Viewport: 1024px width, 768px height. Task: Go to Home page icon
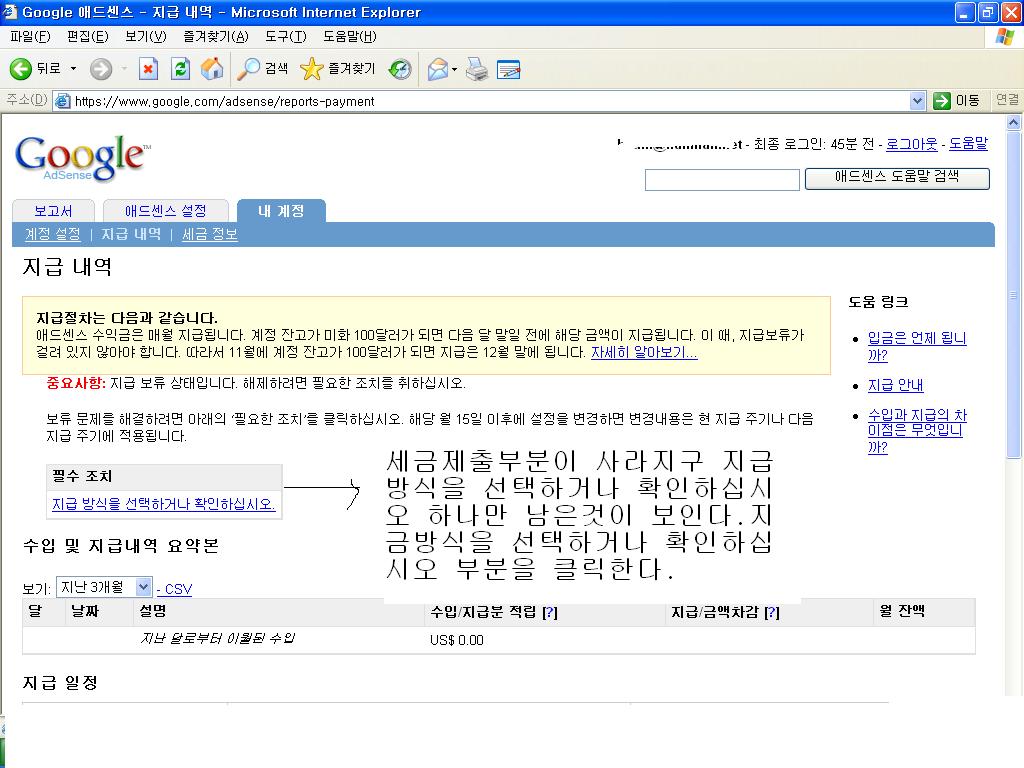(212, 69)
